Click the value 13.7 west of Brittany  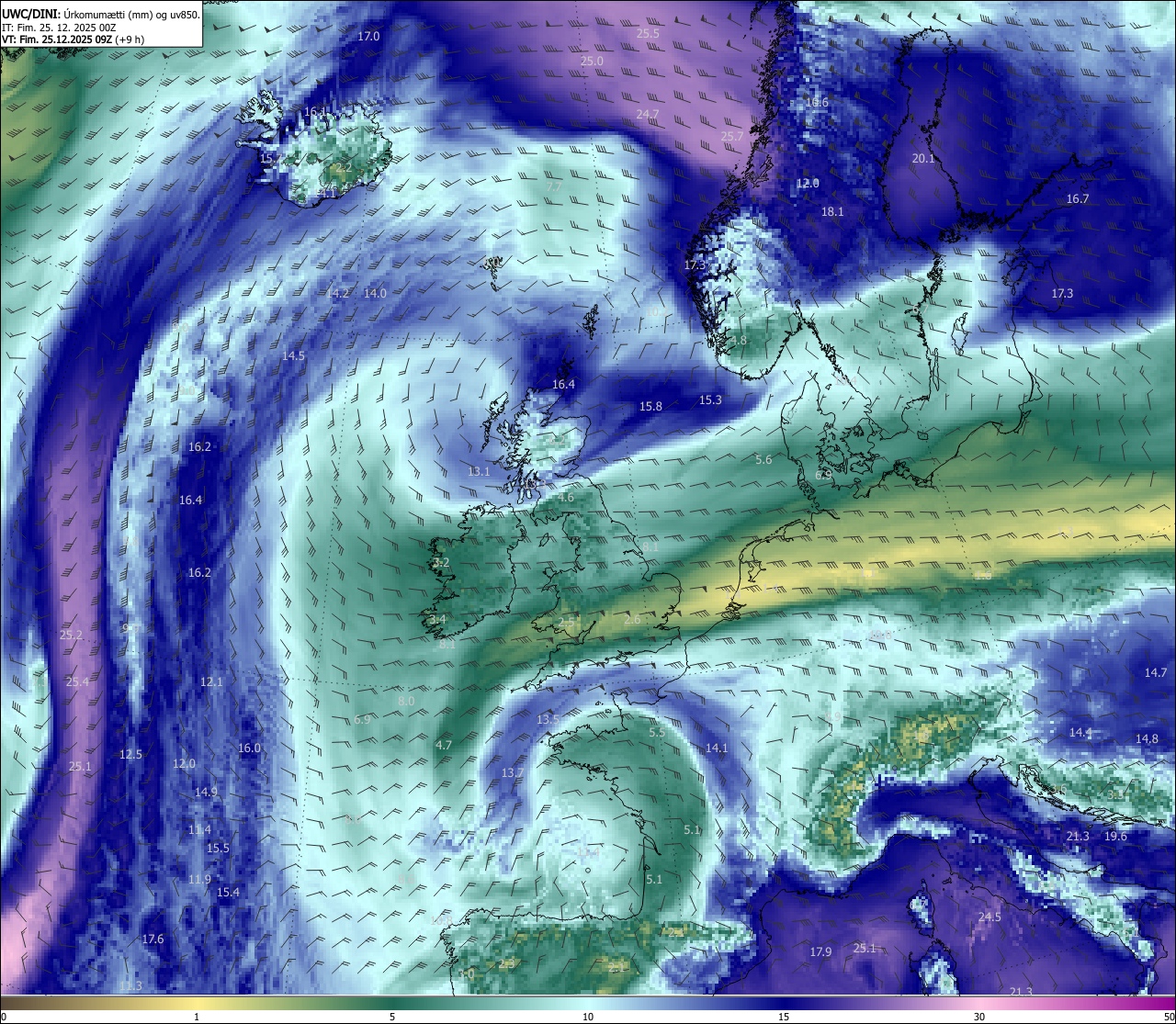pos(512,772)
